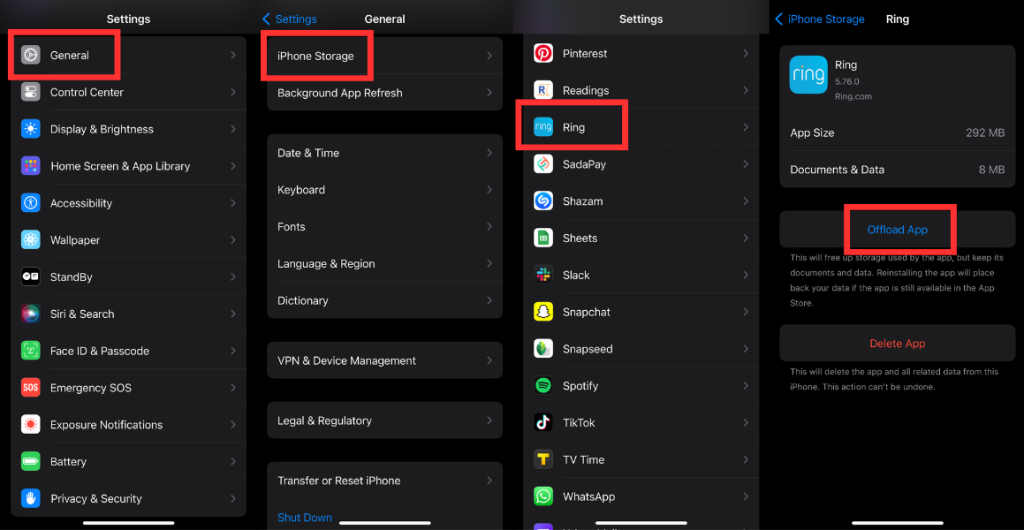Open Language & Region
The image size is (1024, 530).
tap(385, 264)
